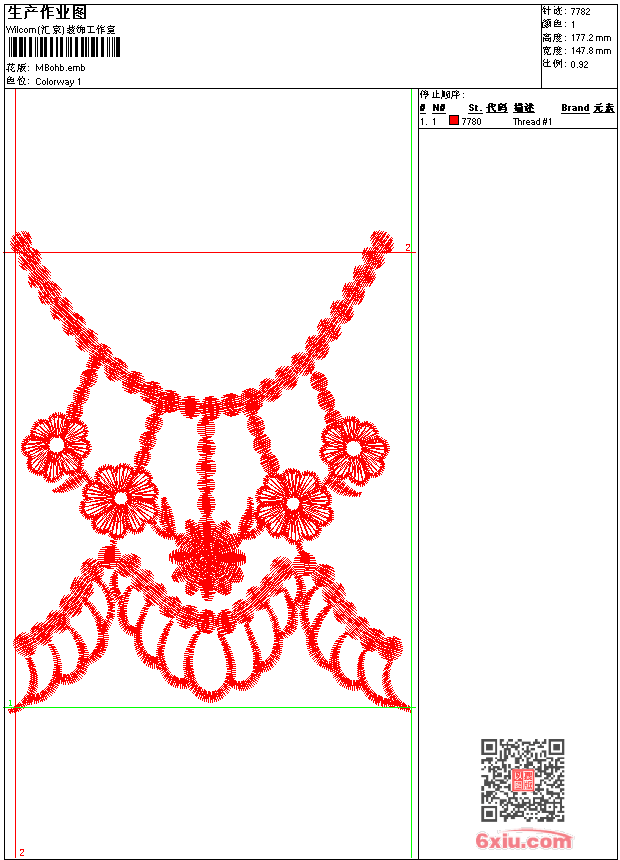Select the Colorway 1 text

58,82
